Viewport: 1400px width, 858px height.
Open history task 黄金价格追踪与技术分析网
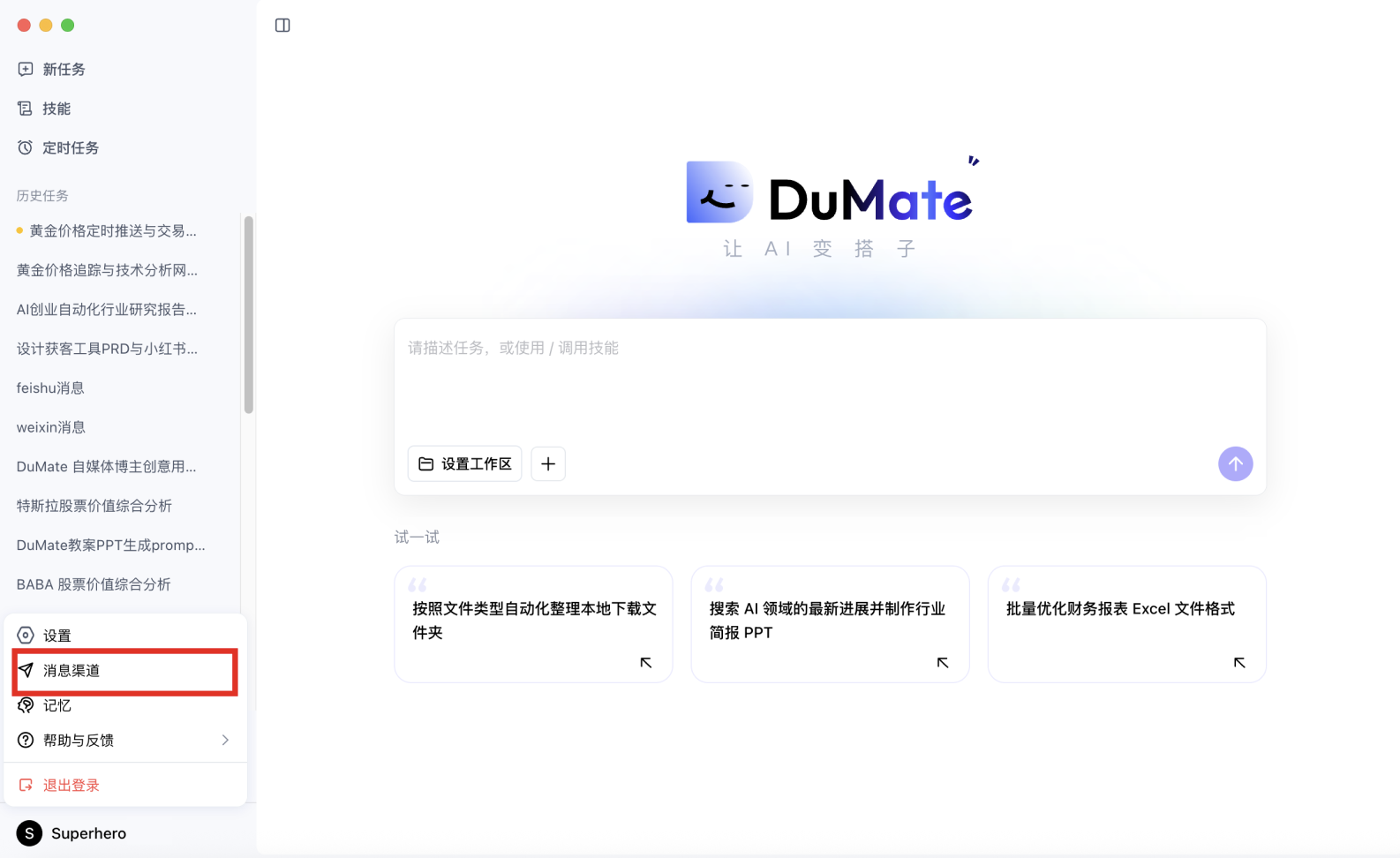pos(107,270)
